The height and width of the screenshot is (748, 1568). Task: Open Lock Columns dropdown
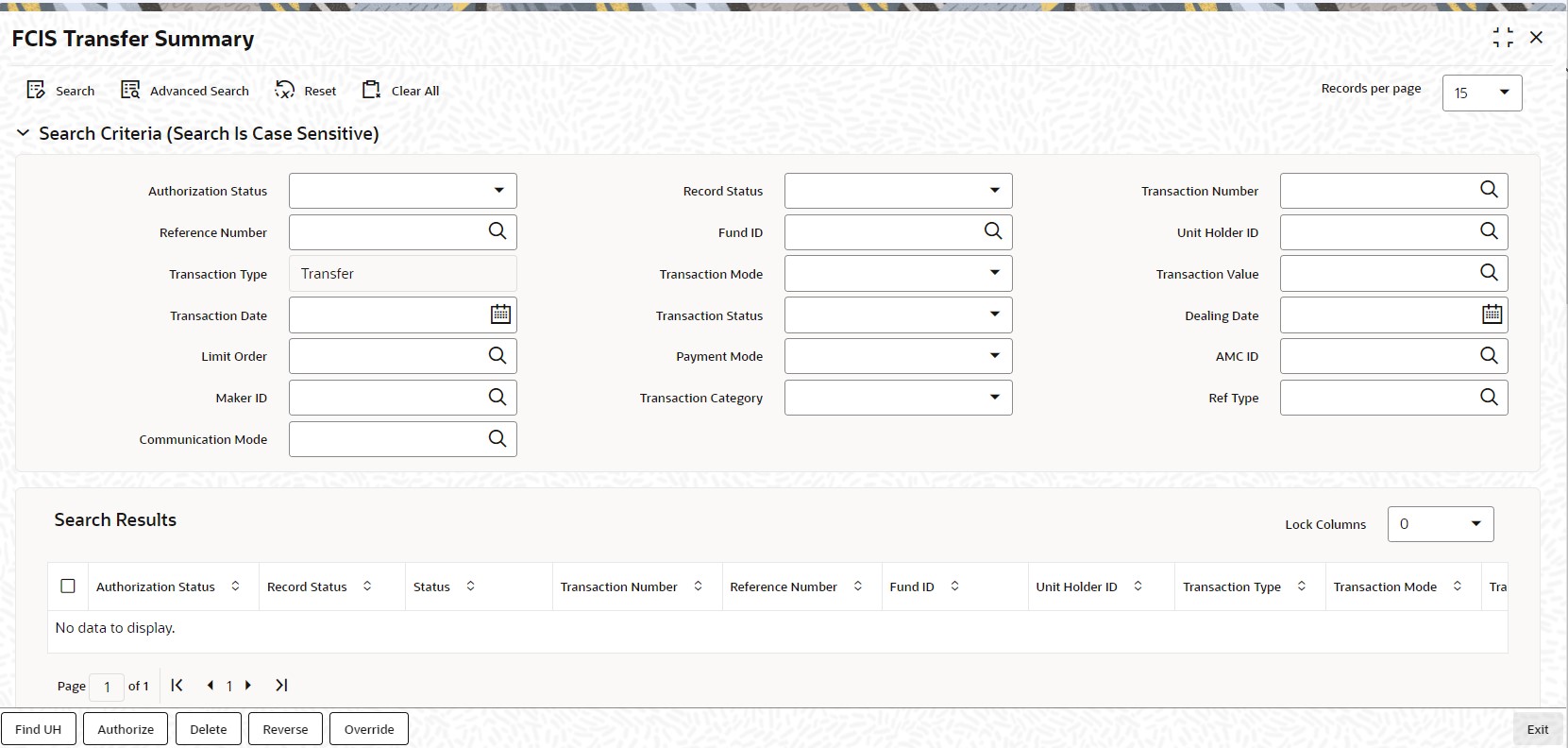click(1441, 524)
